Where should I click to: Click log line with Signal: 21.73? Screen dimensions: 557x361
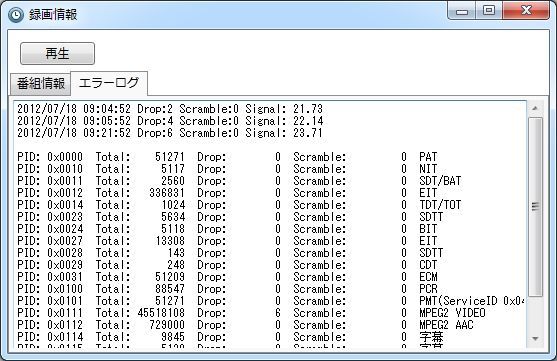170,109
